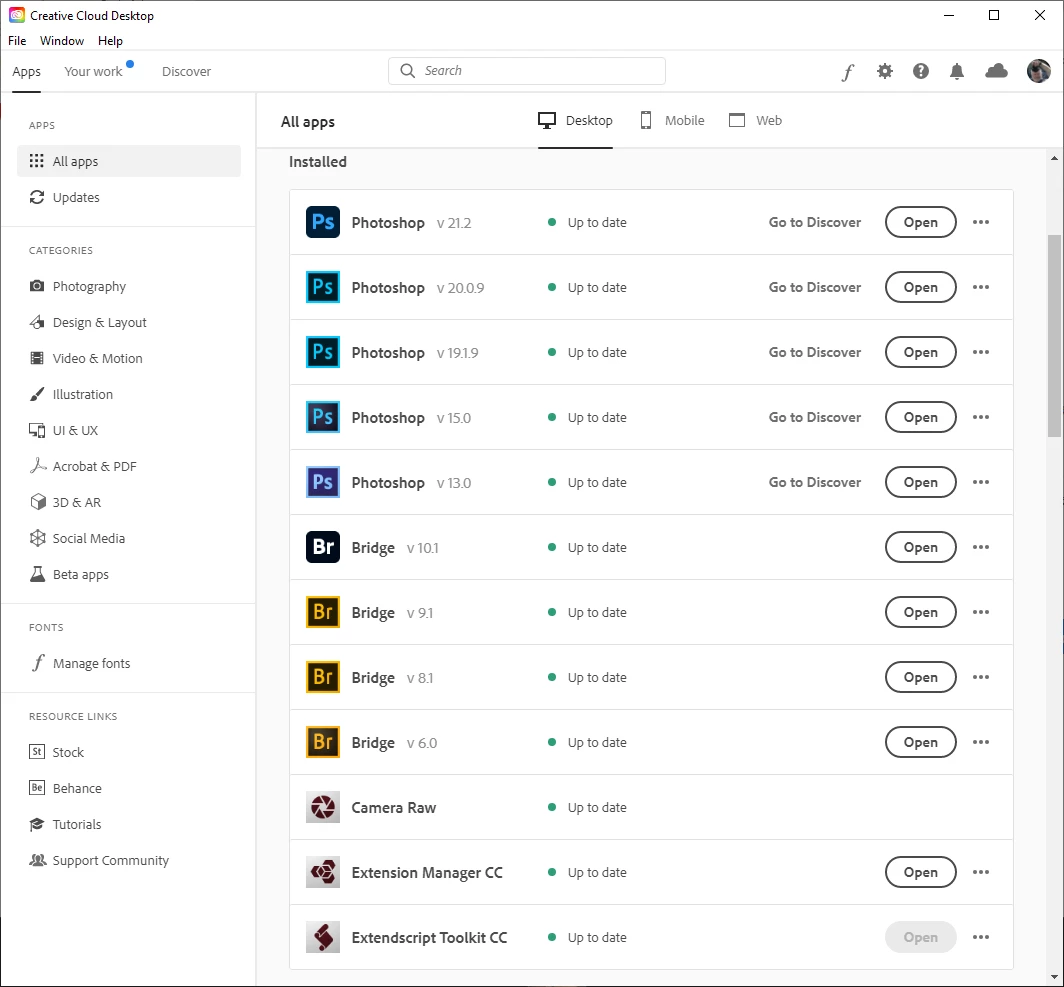
Task: Click the Photoshop v 20.0.9 app icon
Action: point(322,287)
